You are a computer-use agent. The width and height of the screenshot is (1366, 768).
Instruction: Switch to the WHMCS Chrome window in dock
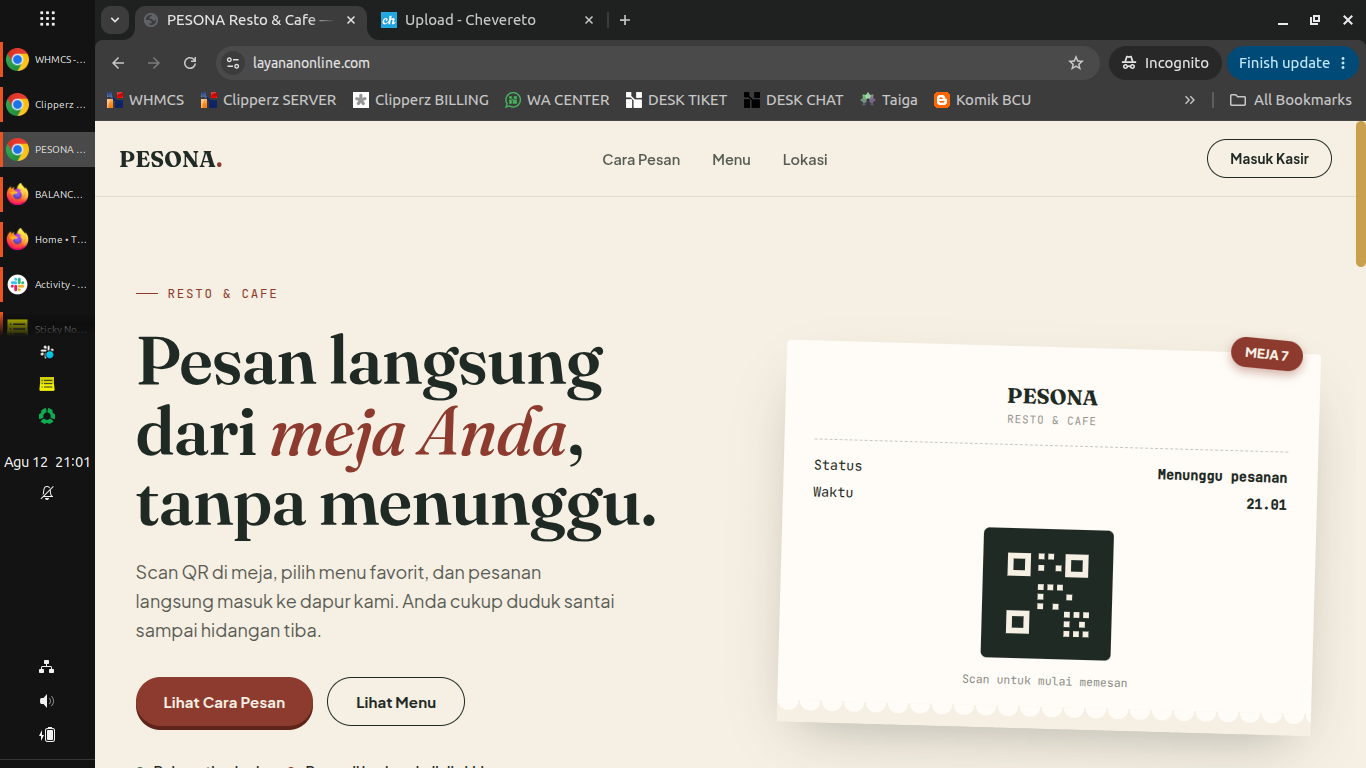coord(47,60)
